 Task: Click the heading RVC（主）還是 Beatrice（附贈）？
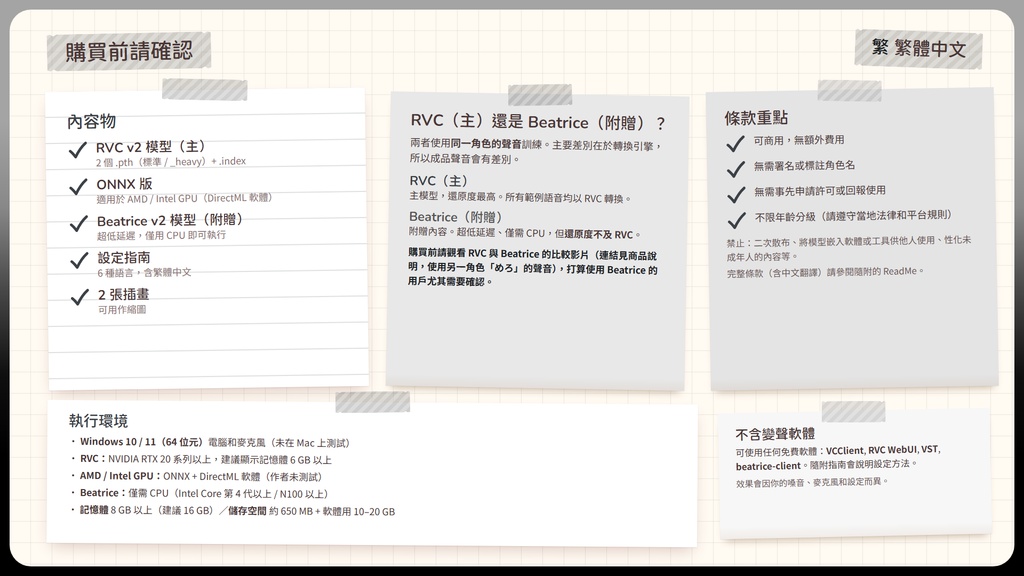coord(538,122)
